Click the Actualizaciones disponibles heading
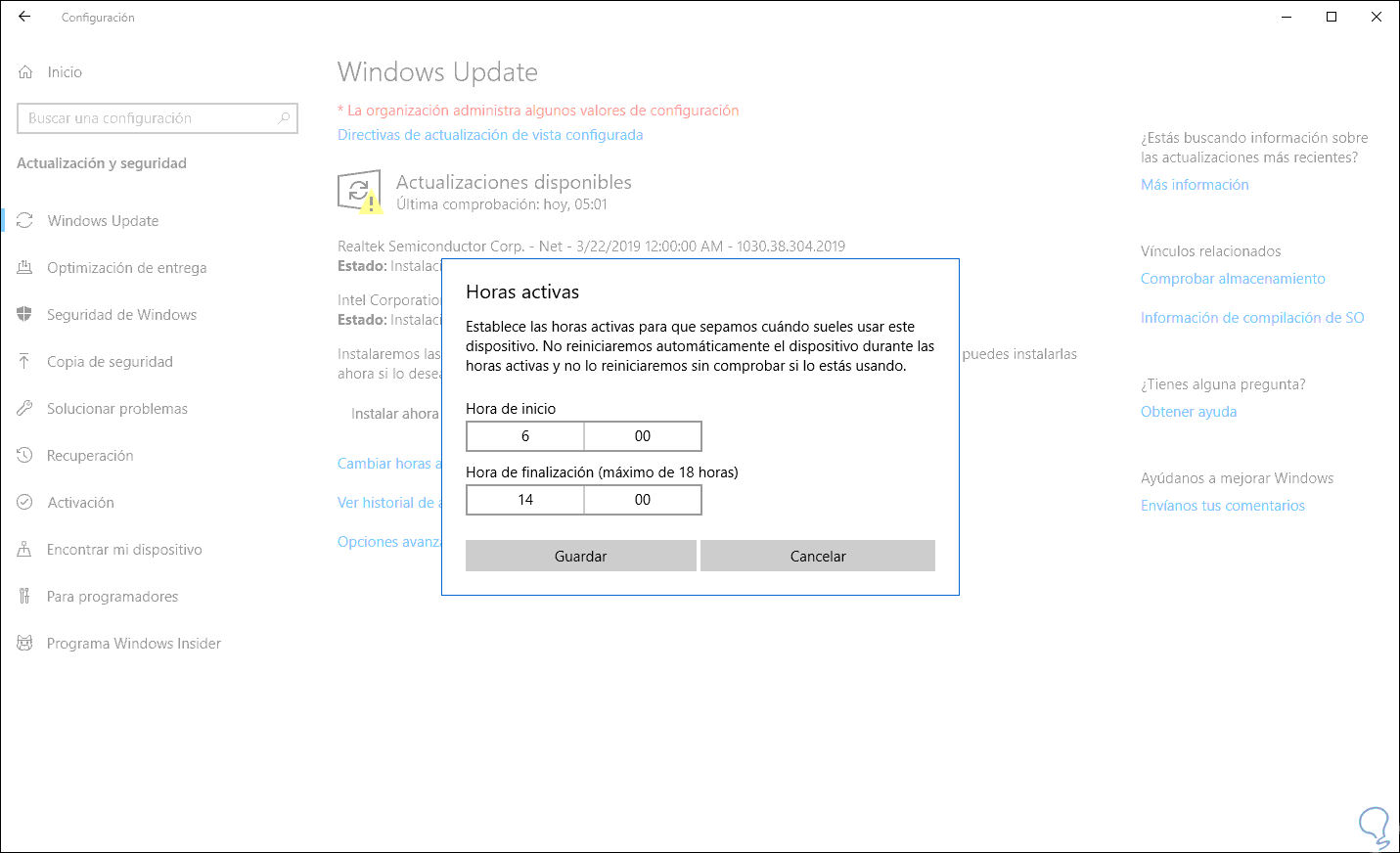 coord(514,182)
